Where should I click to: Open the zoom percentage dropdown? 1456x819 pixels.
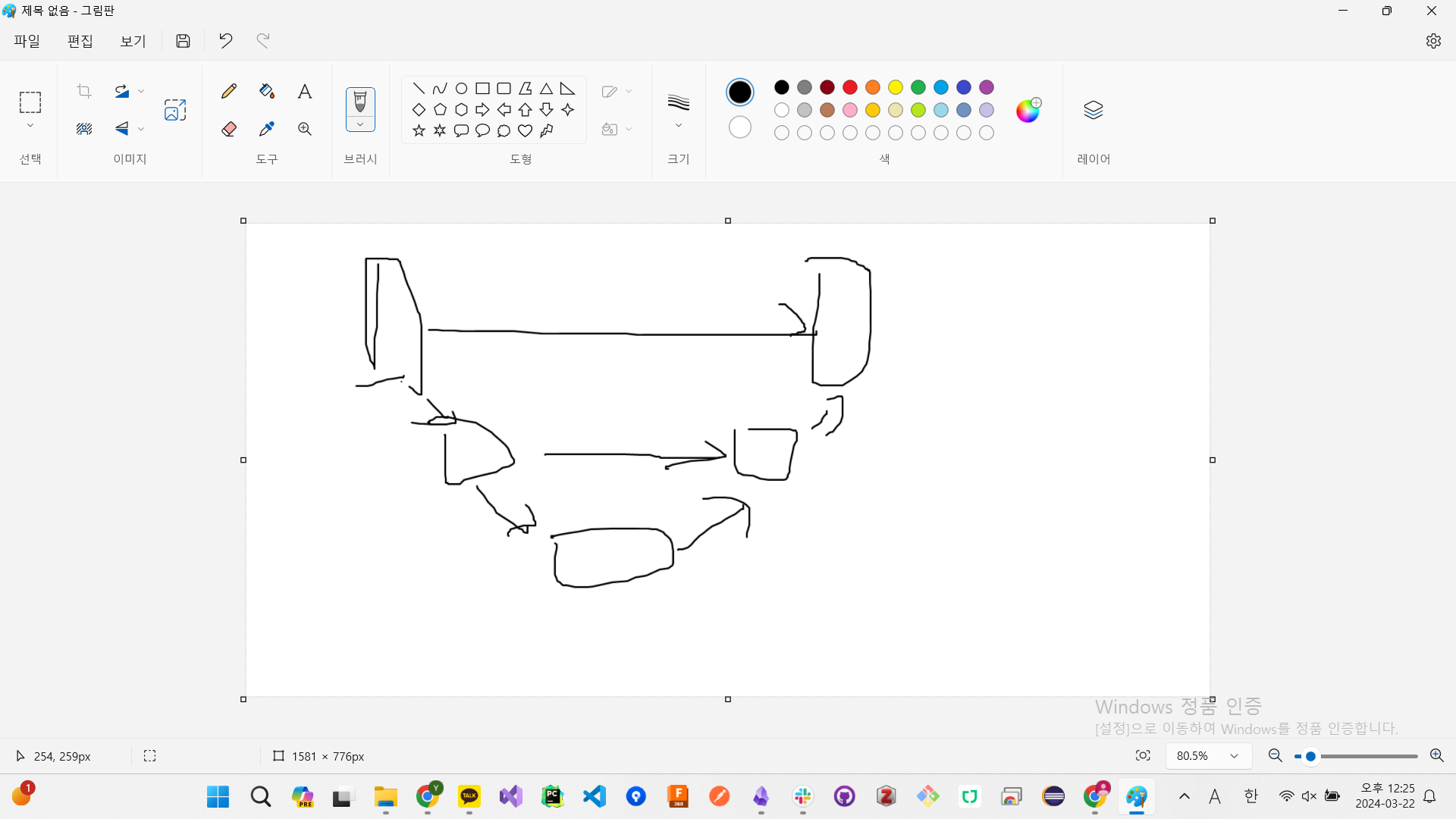pos(1234,756)
